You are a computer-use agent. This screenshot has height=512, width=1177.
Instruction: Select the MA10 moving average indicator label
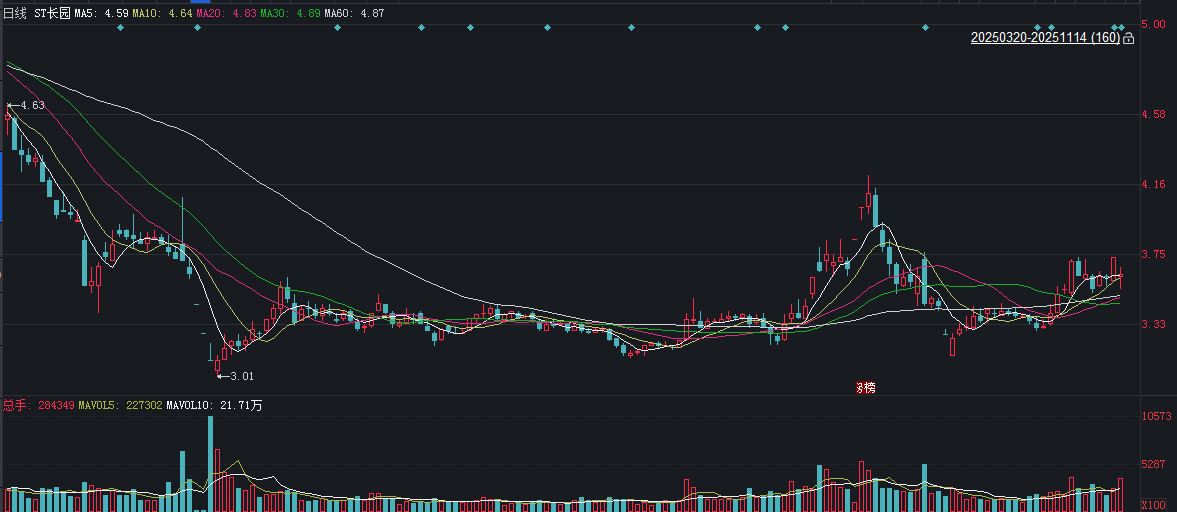coord(162,13)
